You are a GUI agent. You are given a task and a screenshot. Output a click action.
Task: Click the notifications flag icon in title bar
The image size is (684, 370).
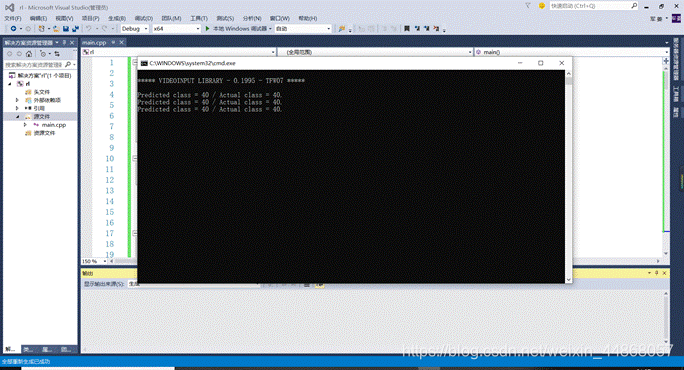(528, 6)
